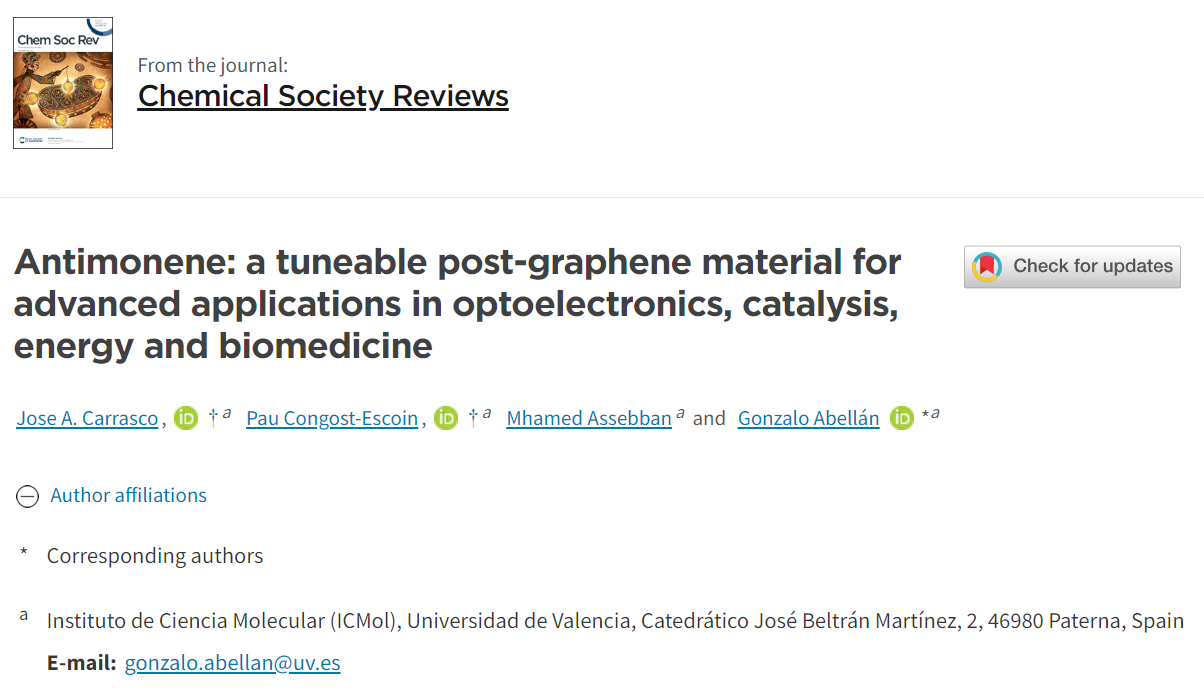This screenshot has height=693, width=1204.
Task: Click the affiliation superscript after Mhamed Assebban
Action: [x=680, y=413]
